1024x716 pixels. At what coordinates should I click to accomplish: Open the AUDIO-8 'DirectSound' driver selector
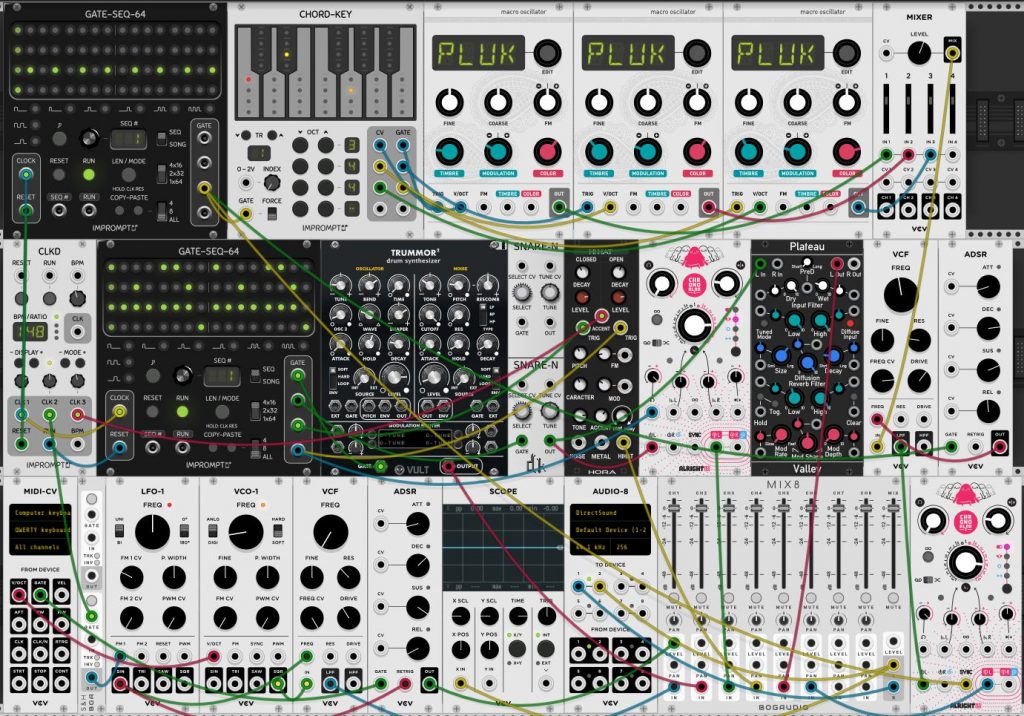610,513
